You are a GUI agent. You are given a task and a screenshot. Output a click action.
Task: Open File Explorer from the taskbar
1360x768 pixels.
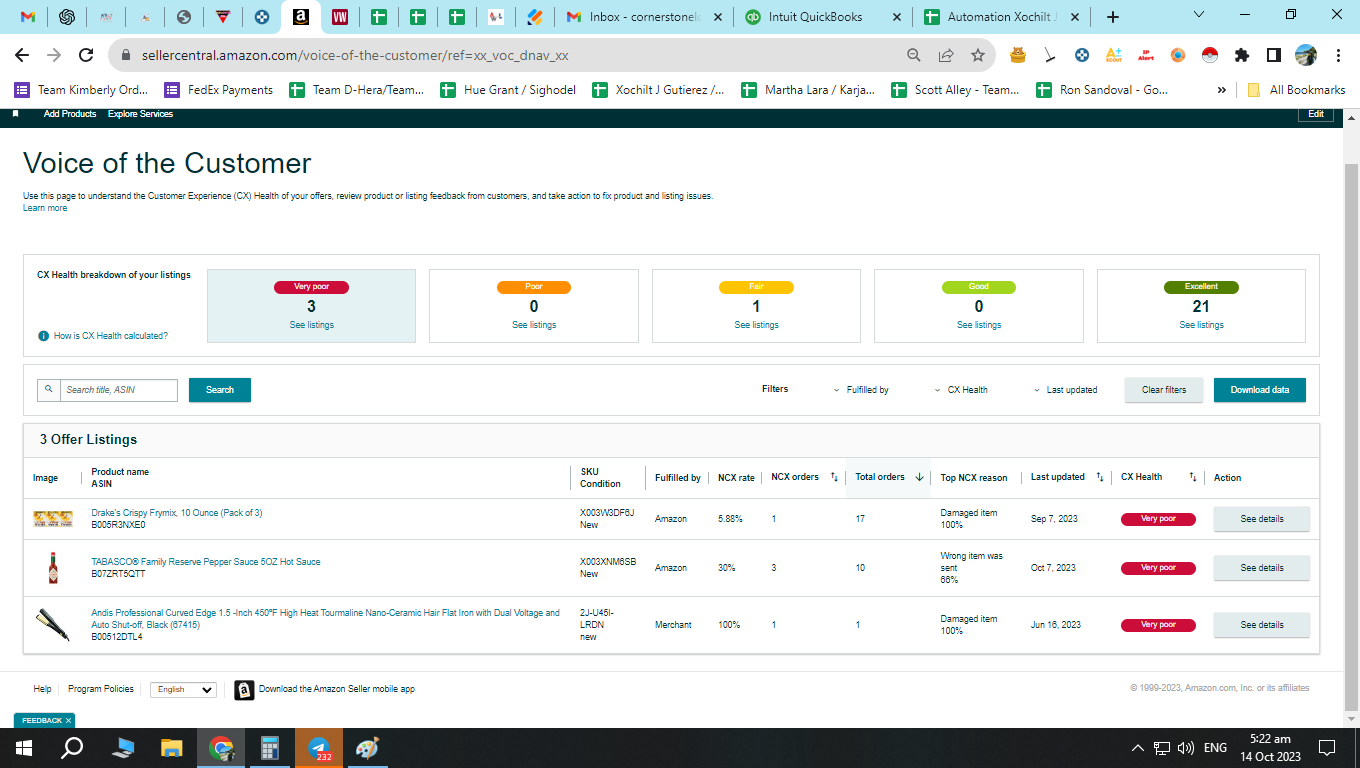(172, 748)
